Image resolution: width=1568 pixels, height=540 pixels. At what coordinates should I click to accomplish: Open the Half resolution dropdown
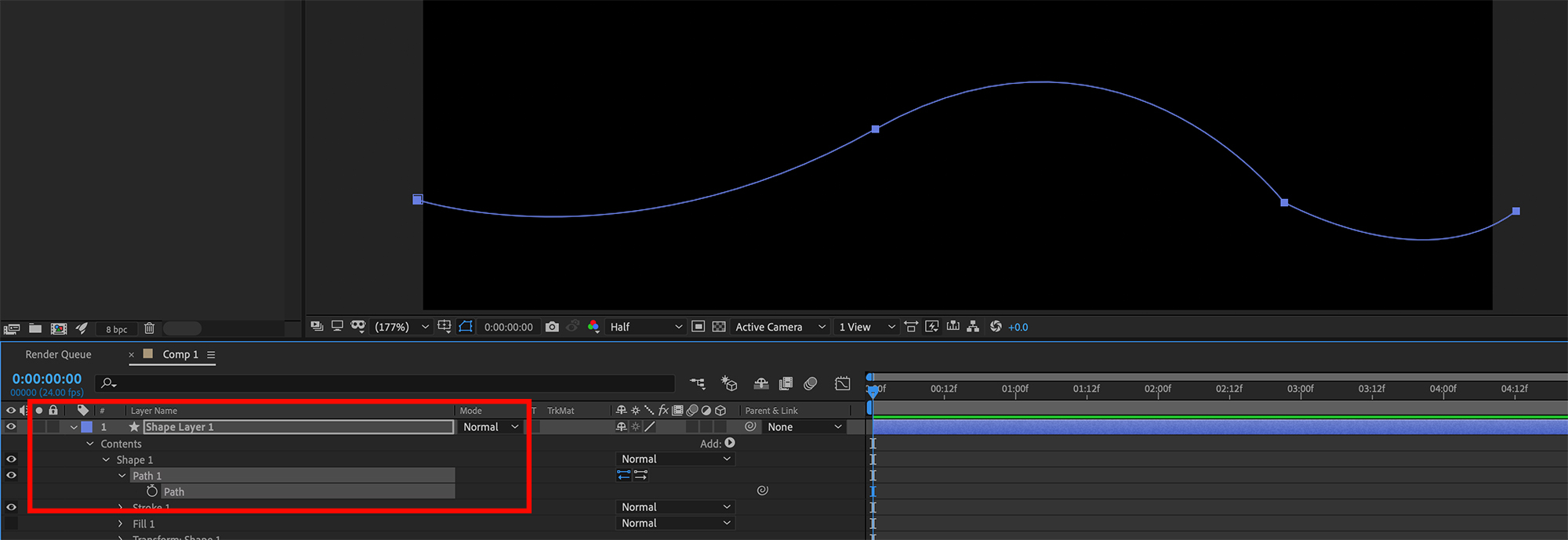(646, 327)
